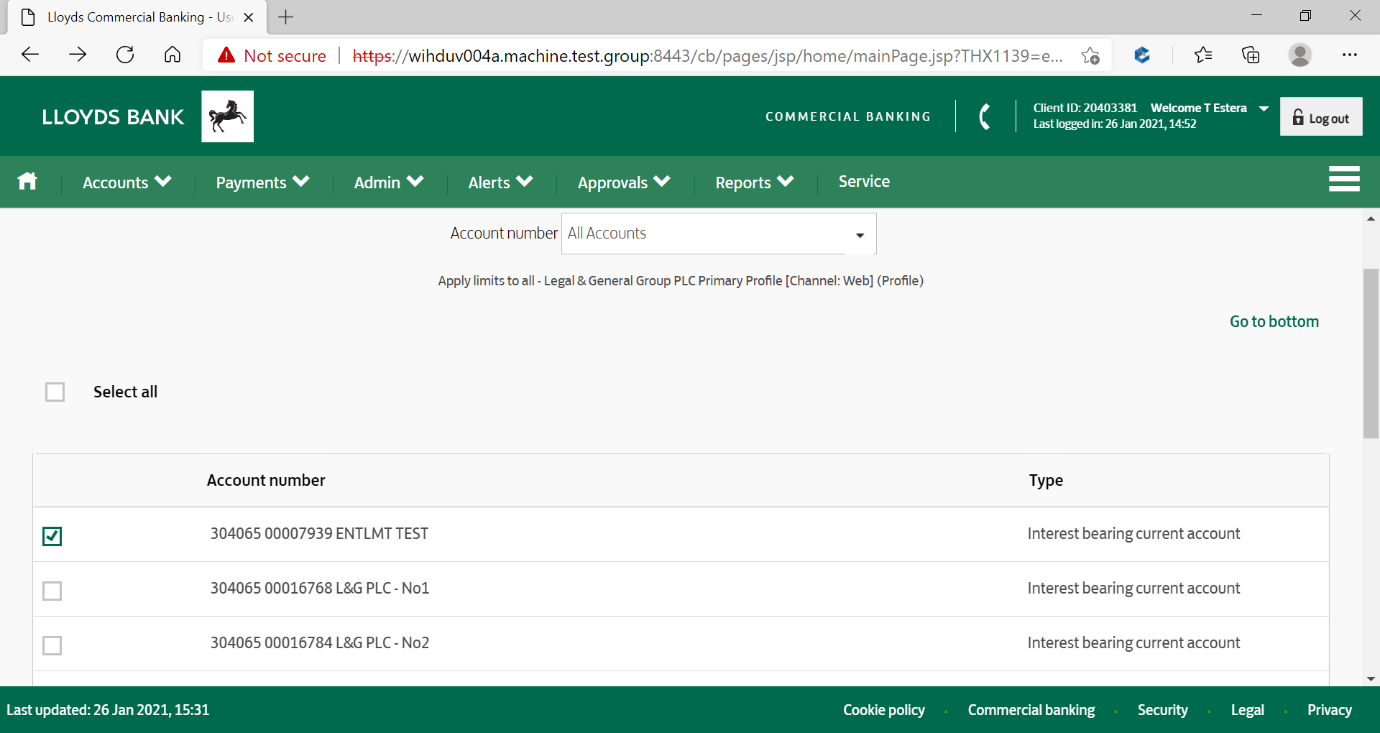
Task: Click the 304065 00007939 ENTLMT TEST row text
Action: coord(319,534)
